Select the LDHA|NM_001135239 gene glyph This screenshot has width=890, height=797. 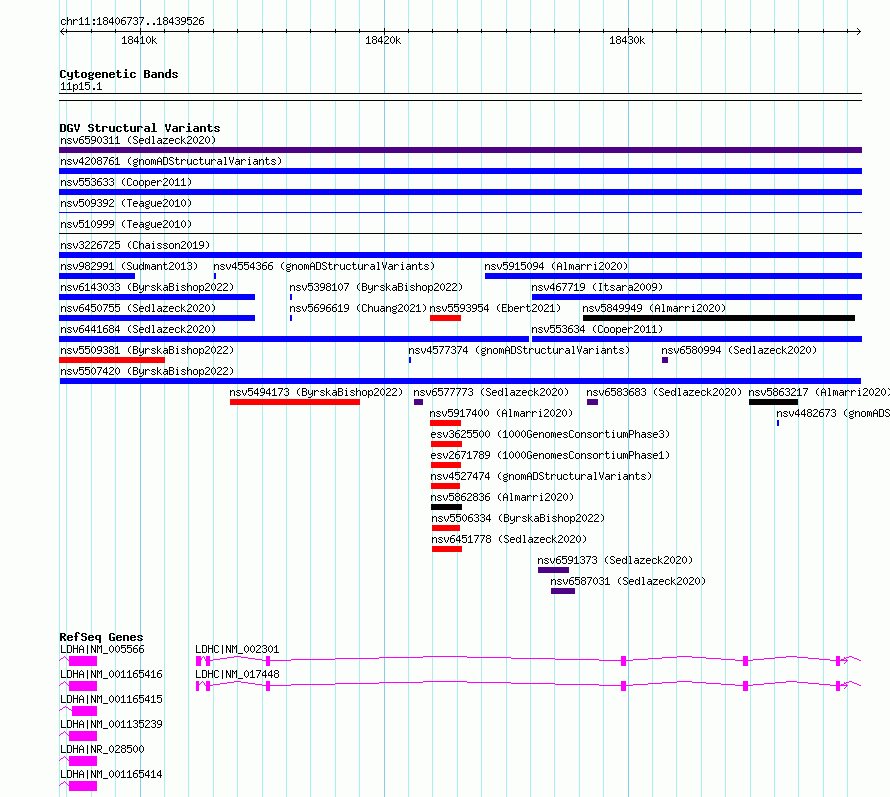(x=78, y=736)
